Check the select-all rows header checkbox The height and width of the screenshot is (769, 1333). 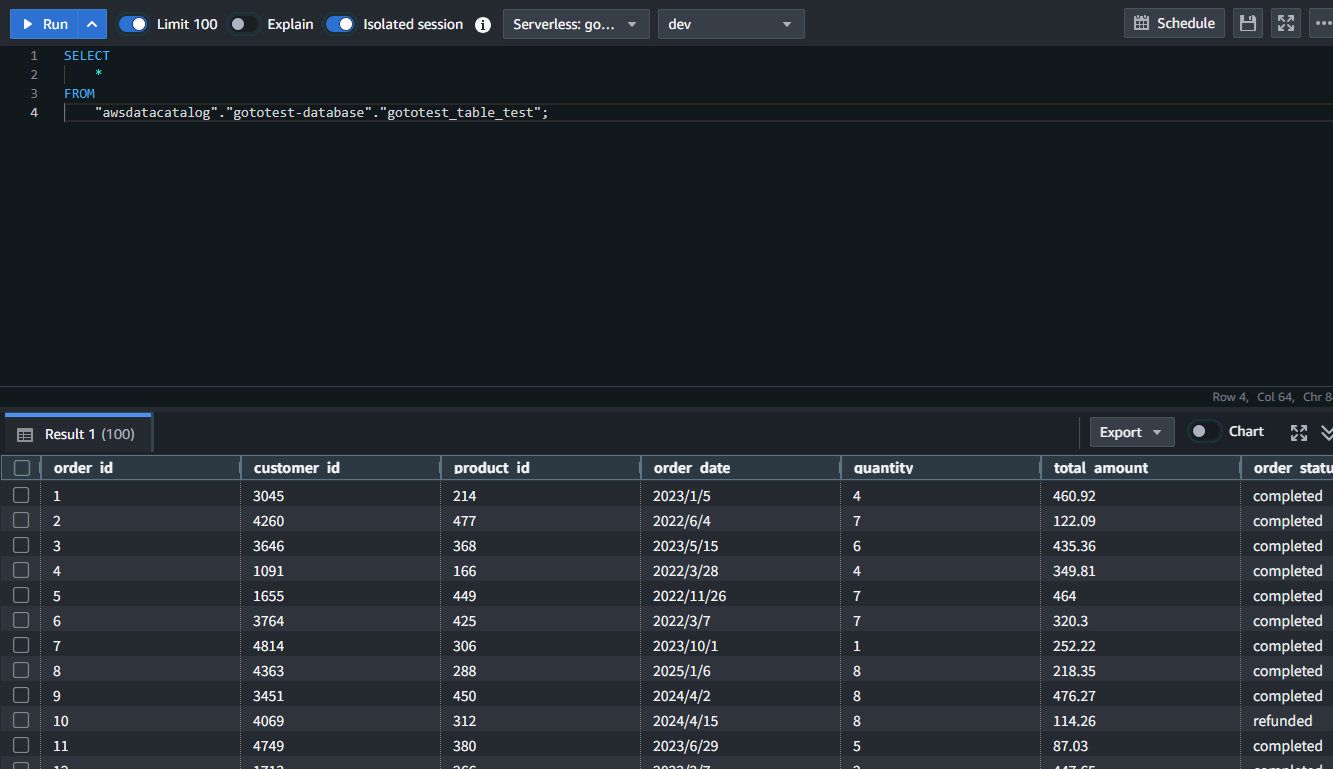click(x=21, y=468)
